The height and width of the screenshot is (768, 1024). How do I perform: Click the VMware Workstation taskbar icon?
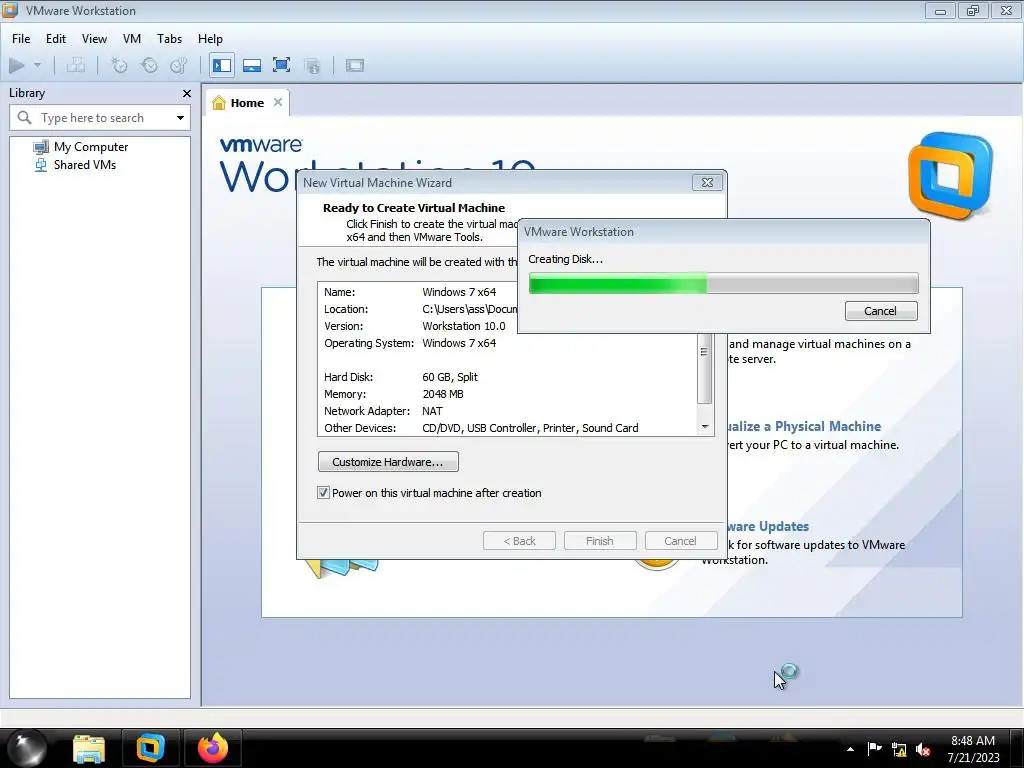tap(150, 748)
